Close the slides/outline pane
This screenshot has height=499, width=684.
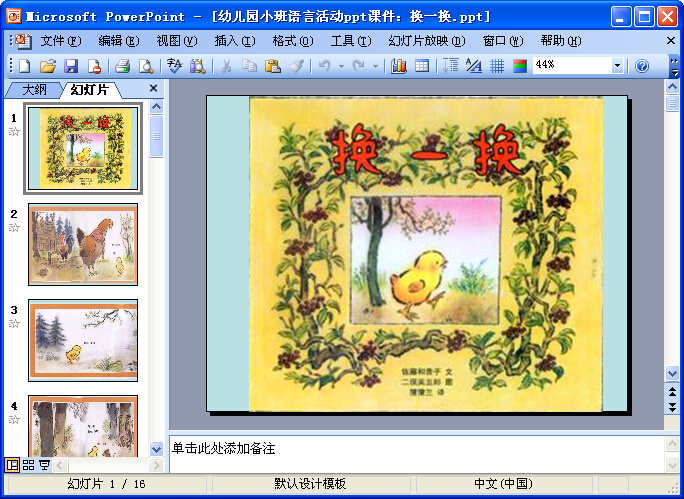[153, 89]
